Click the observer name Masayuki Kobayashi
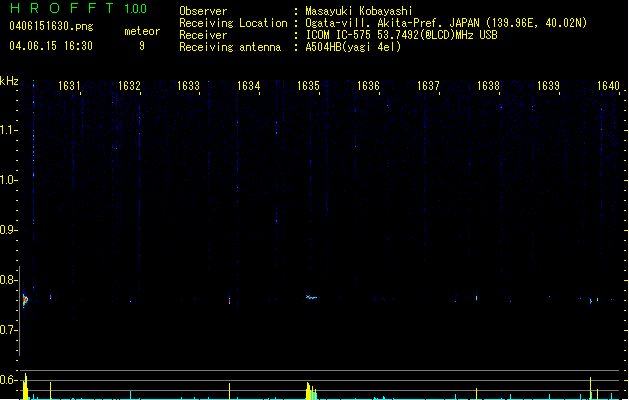 tap(359, 11)
